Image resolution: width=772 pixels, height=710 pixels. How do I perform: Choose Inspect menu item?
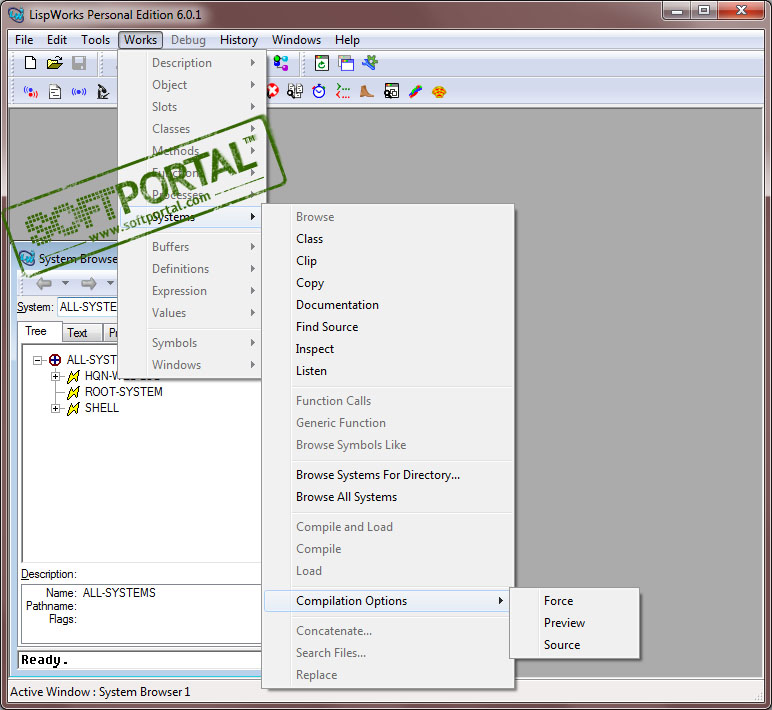pyautogui.click(x=388, y=349)
